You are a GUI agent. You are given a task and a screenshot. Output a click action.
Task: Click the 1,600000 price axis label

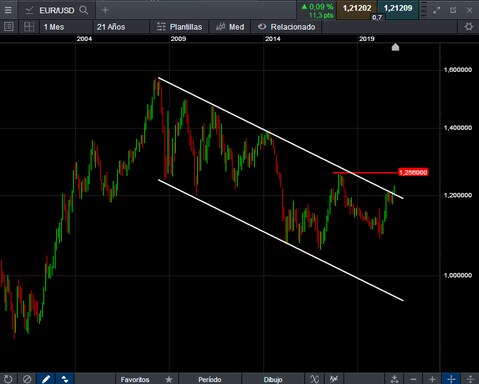point(458,70)
